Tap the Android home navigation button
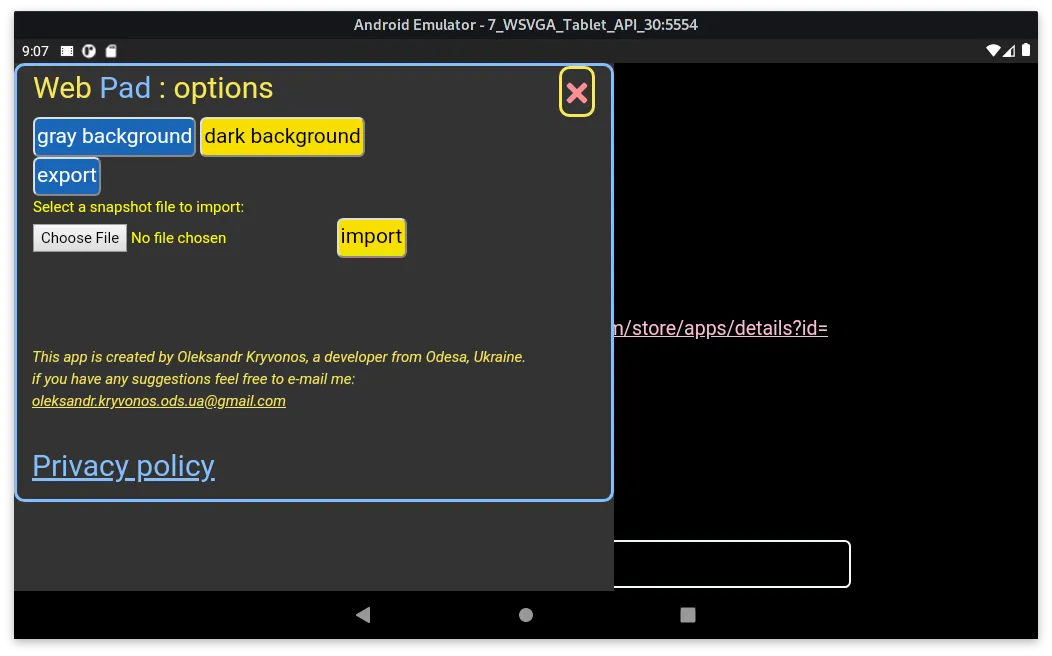Image resolution: width=1052 pixels, height=656 pixels. click(526, 615)
